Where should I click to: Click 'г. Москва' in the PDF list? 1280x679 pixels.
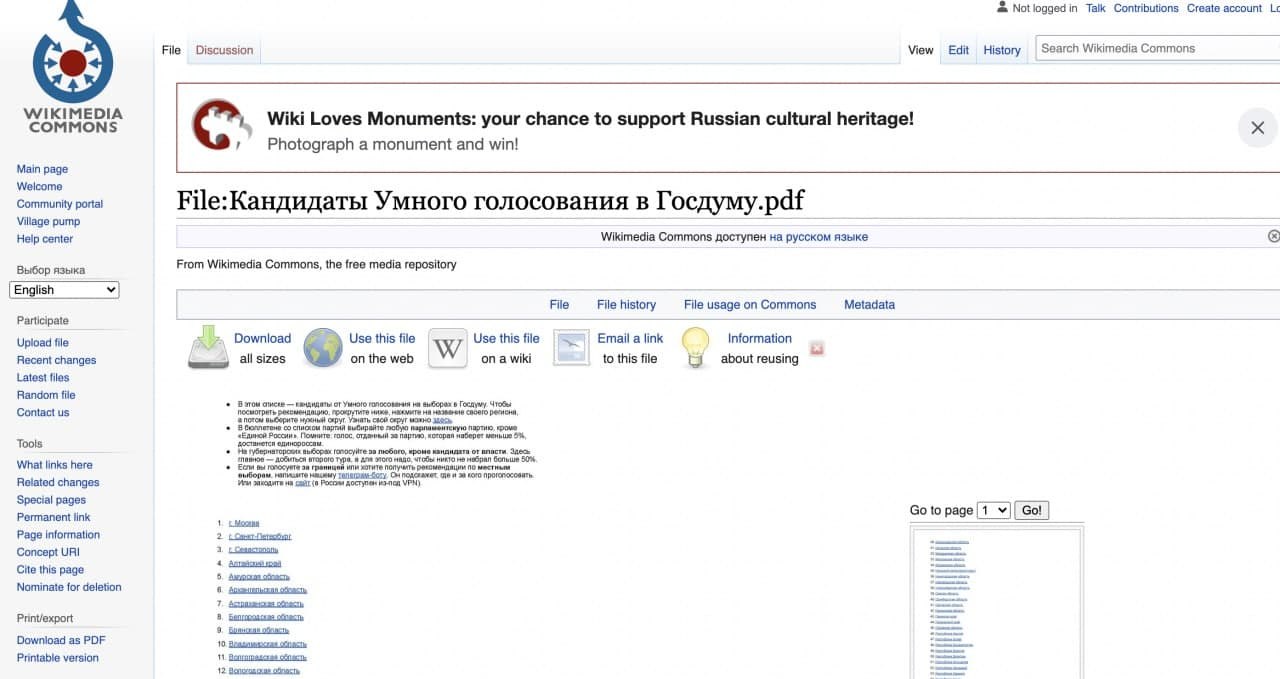(244, 523)
